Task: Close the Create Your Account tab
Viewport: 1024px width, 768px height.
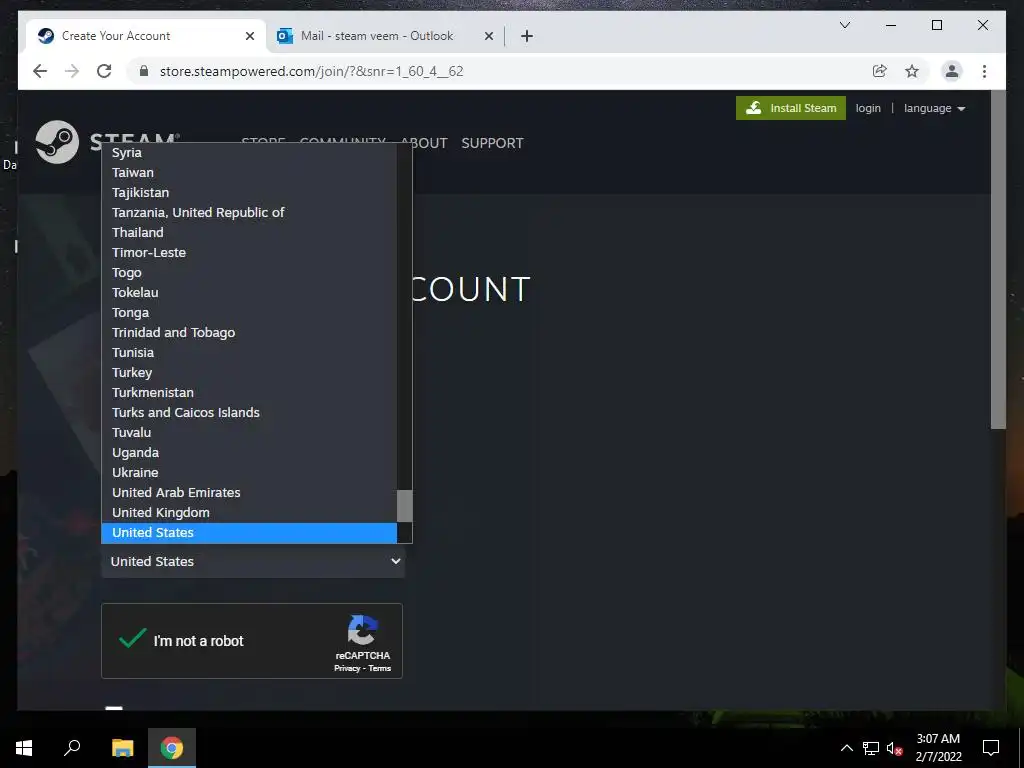Action: (x=249, y=36)
